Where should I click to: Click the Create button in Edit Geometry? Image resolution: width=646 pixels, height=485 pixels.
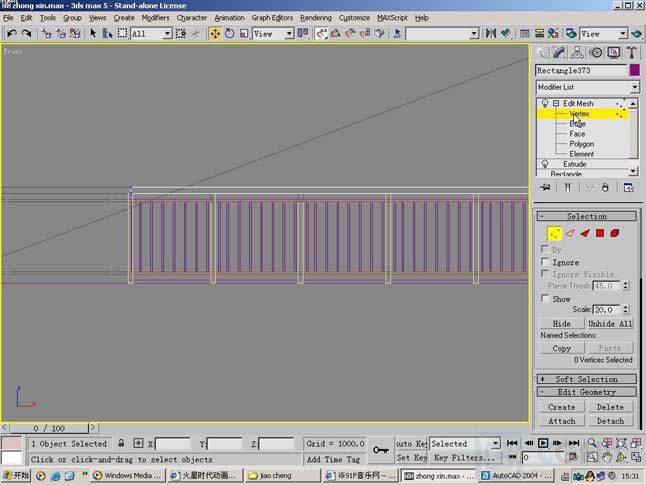click(x=562, y=407)
